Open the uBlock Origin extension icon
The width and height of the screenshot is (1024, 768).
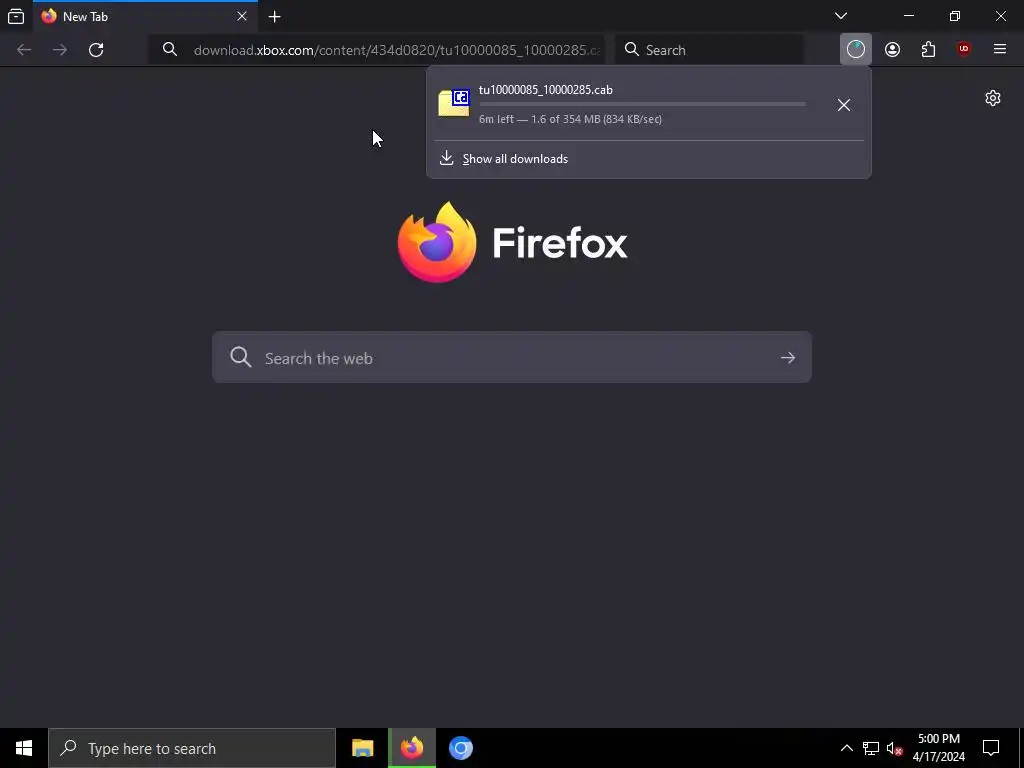coord(963,50)
